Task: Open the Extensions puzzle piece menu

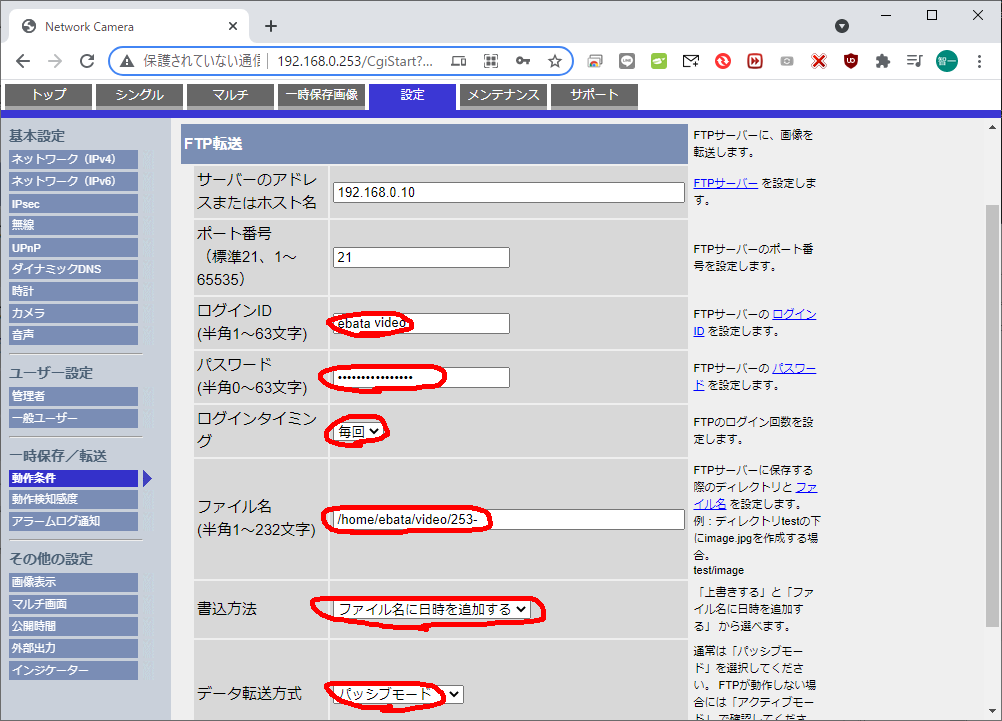Action: point(882,61)
